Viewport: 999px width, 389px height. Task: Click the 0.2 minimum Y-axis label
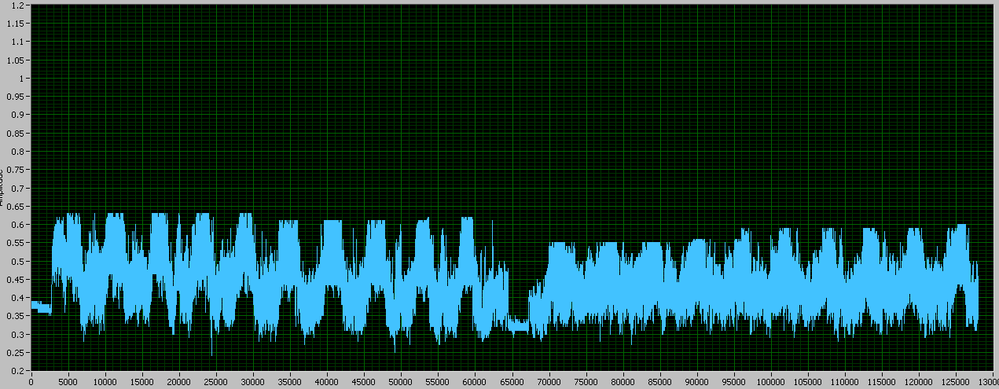tap(19, 371)
